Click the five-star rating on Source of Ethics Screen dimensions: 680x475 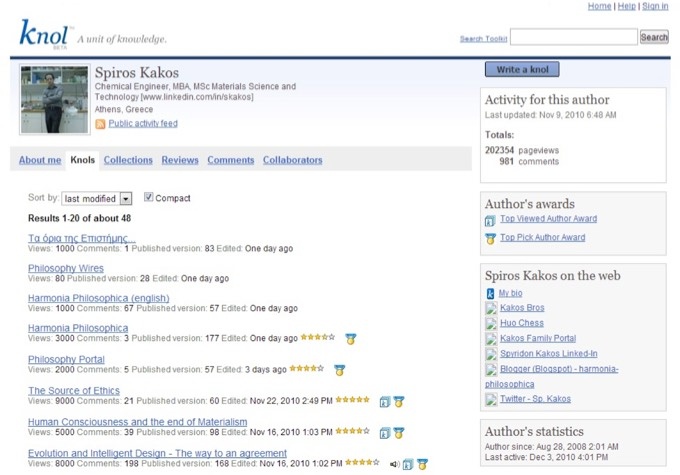(x=352, y=400)
